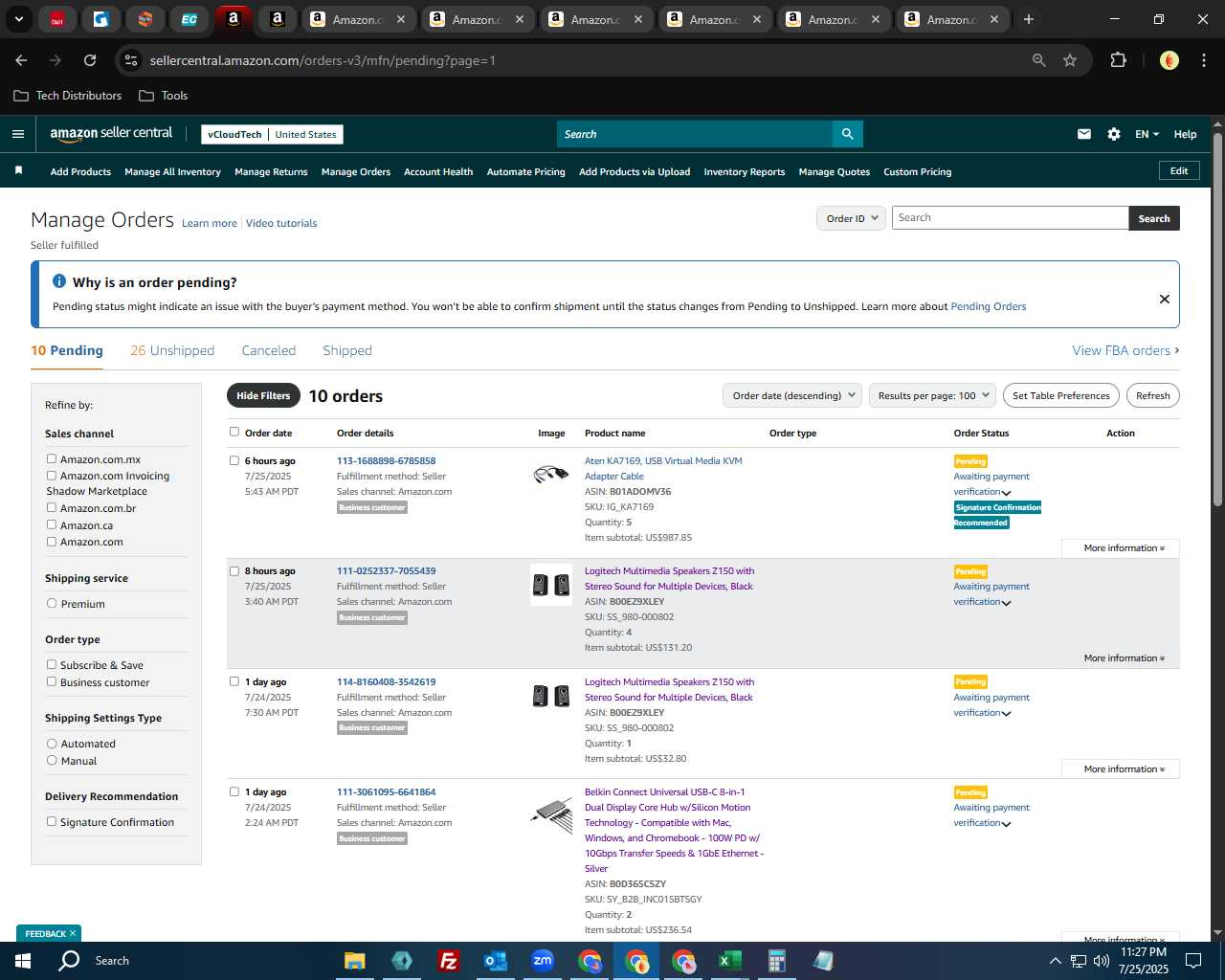This screenshot has height=980, width=1225.
Task: Click the browser zoom magnifier icon
Action: [x=1039, y=60]
